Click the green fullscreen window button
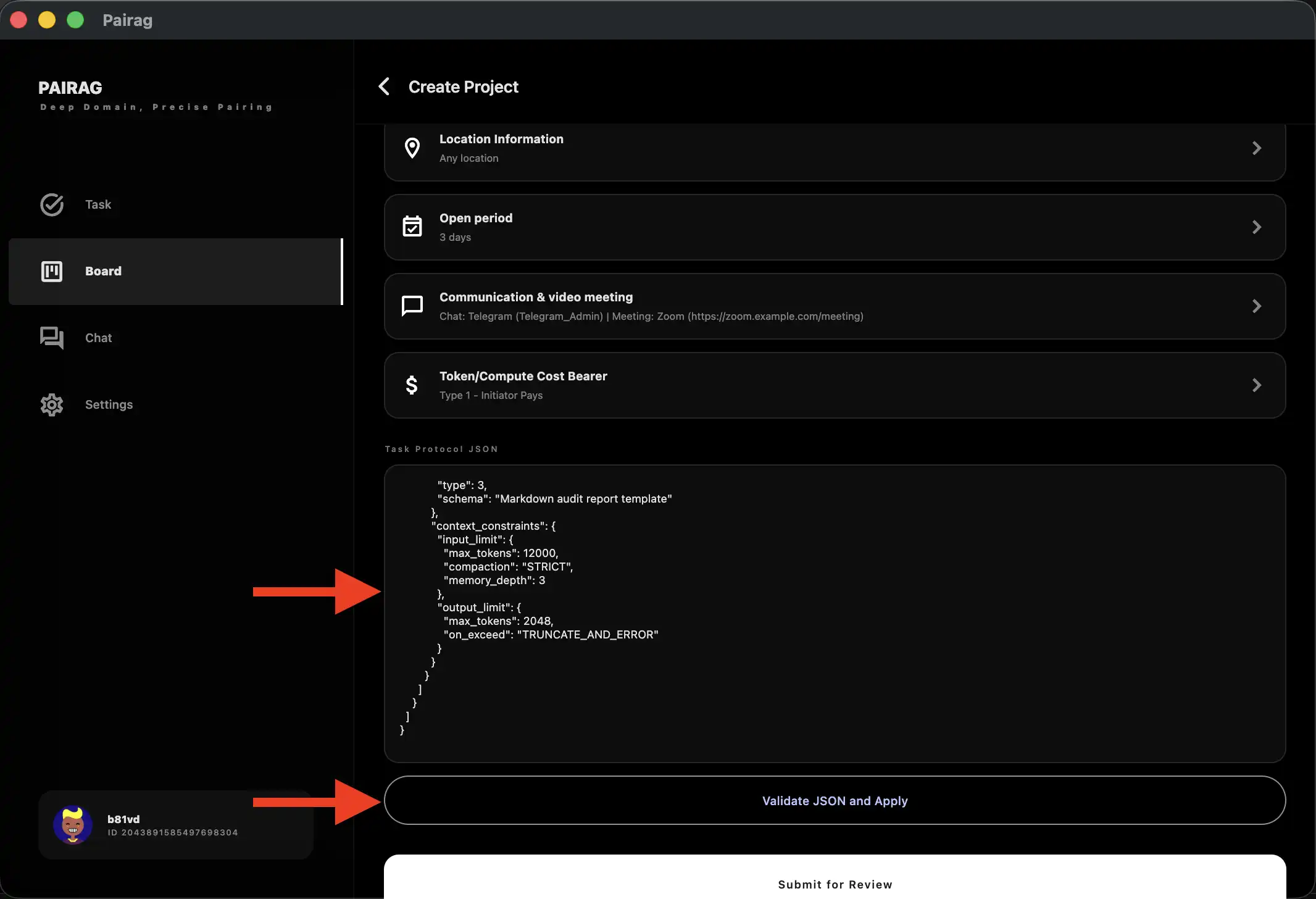Viewport: 1316px width, 899px height. (75, 20)
